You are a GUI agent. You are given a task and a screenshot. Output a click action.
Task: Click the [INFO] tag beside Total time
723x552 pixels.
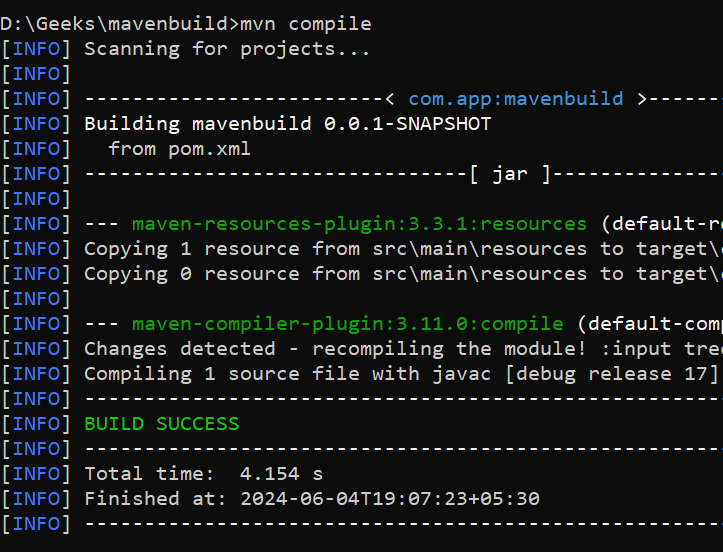[36, 474]
